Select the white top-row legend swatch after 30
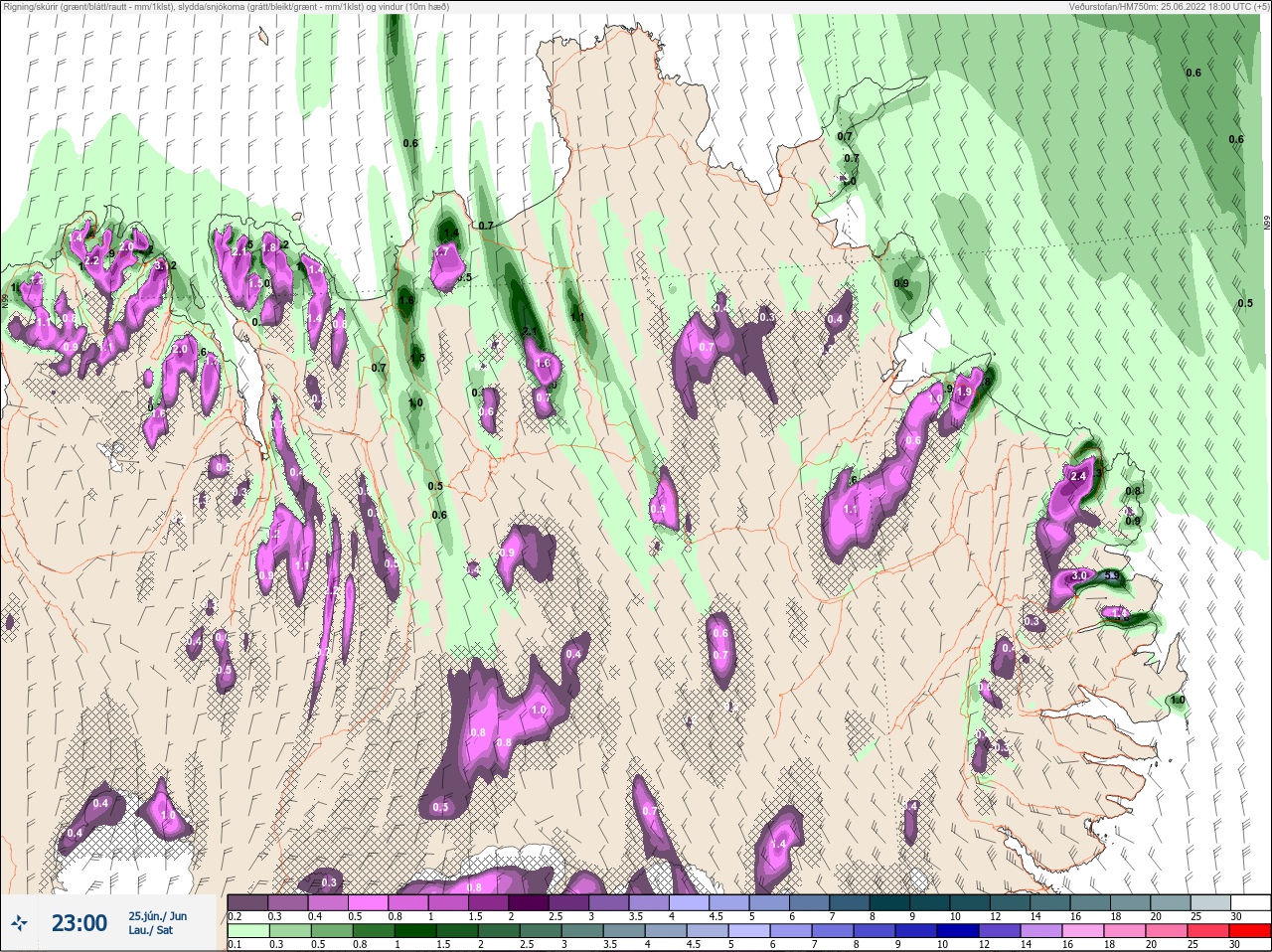The height and width of the screenshot is (952, 1272). point(1250,902)
